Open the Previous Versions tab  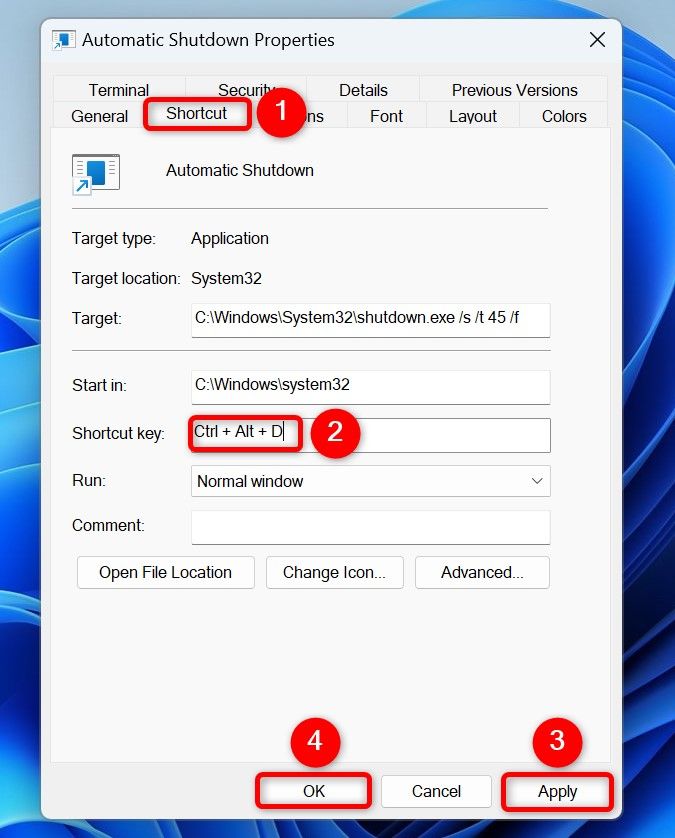(514, 90)
